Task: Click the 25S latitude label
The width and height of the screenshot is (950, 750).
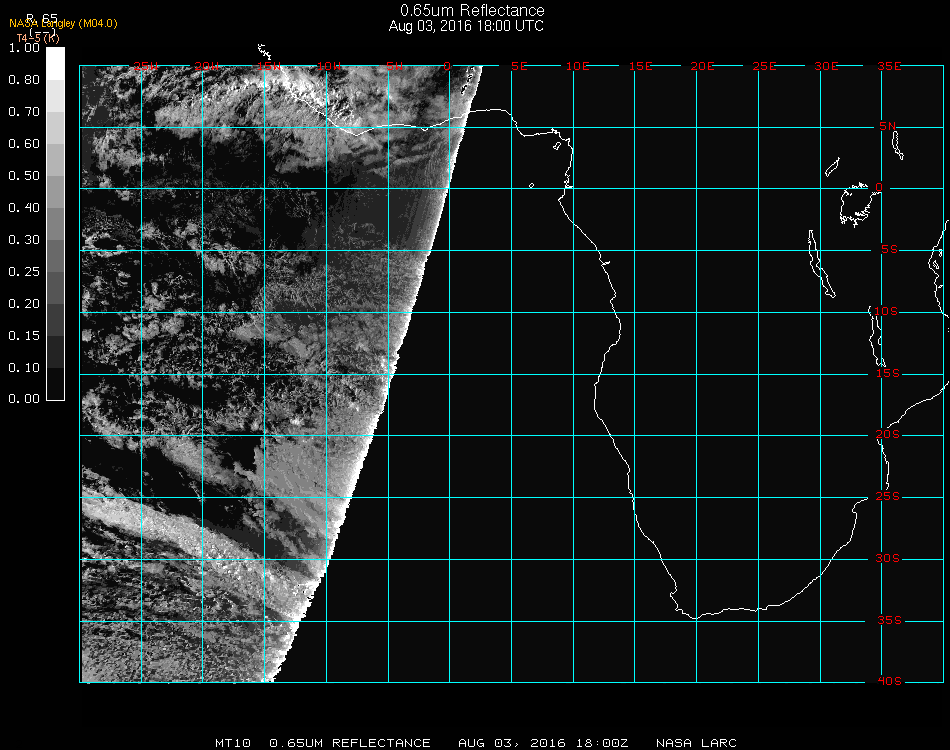Action: (x=888, y=497)
